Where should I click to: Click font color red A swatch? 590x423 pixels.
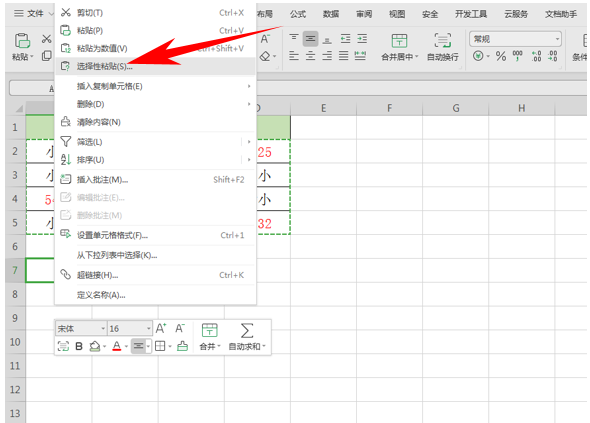coord(117,346)
